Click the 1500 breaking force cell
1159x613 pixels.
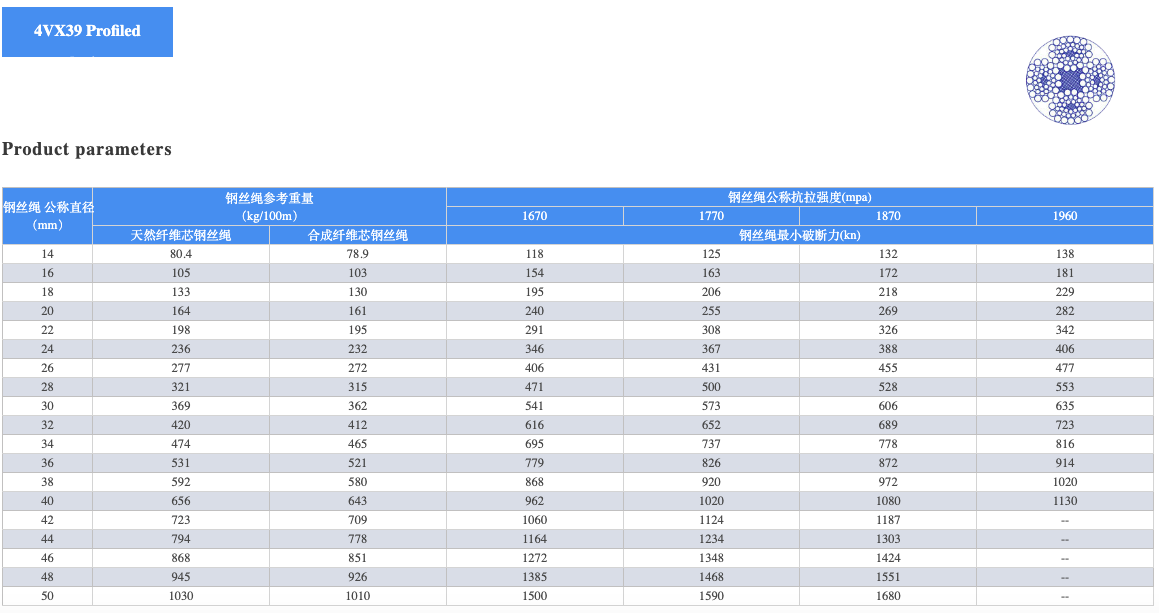click(534, 596)
